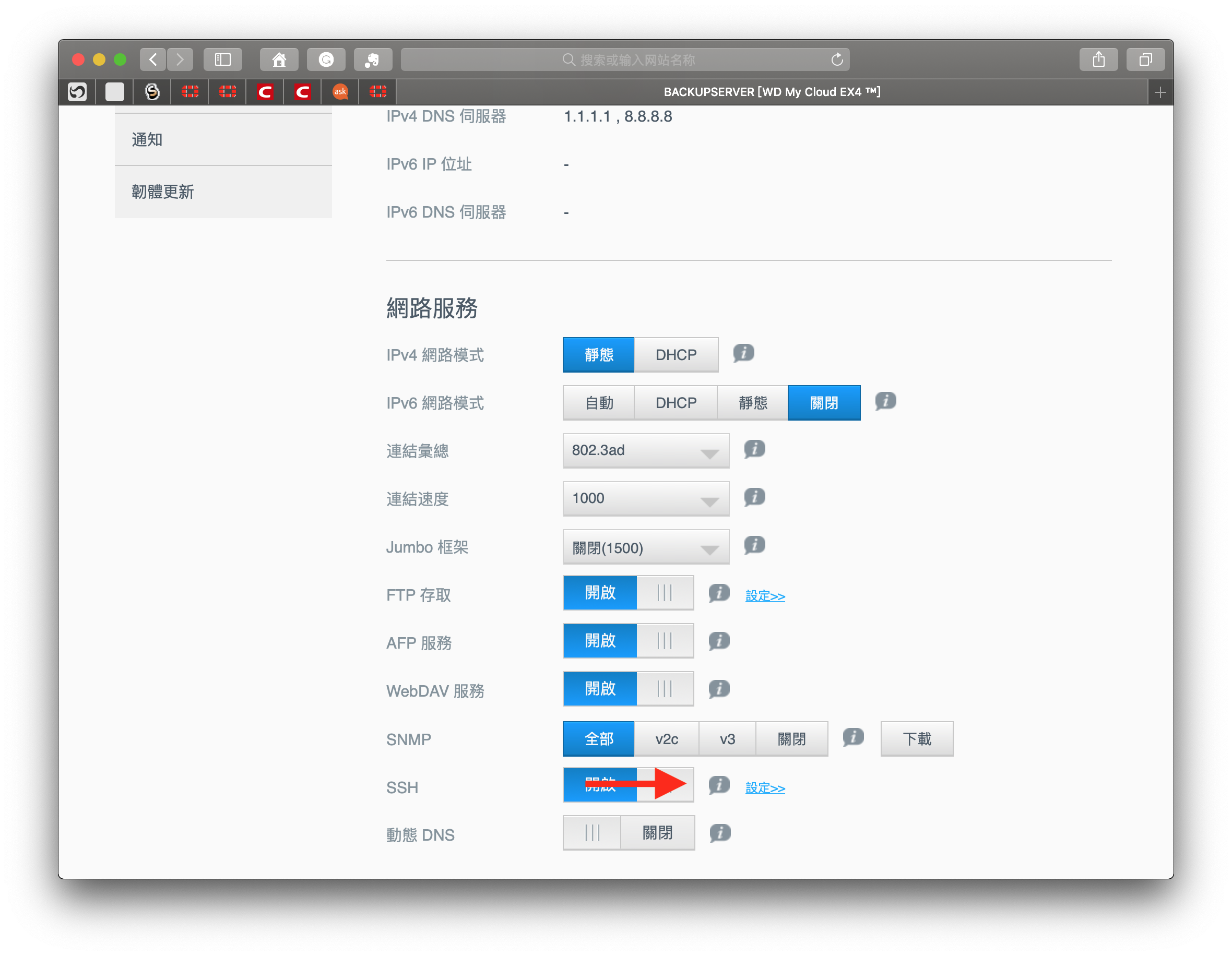Click the IPv6 DNS 伺服器 label

coord(446,212)
